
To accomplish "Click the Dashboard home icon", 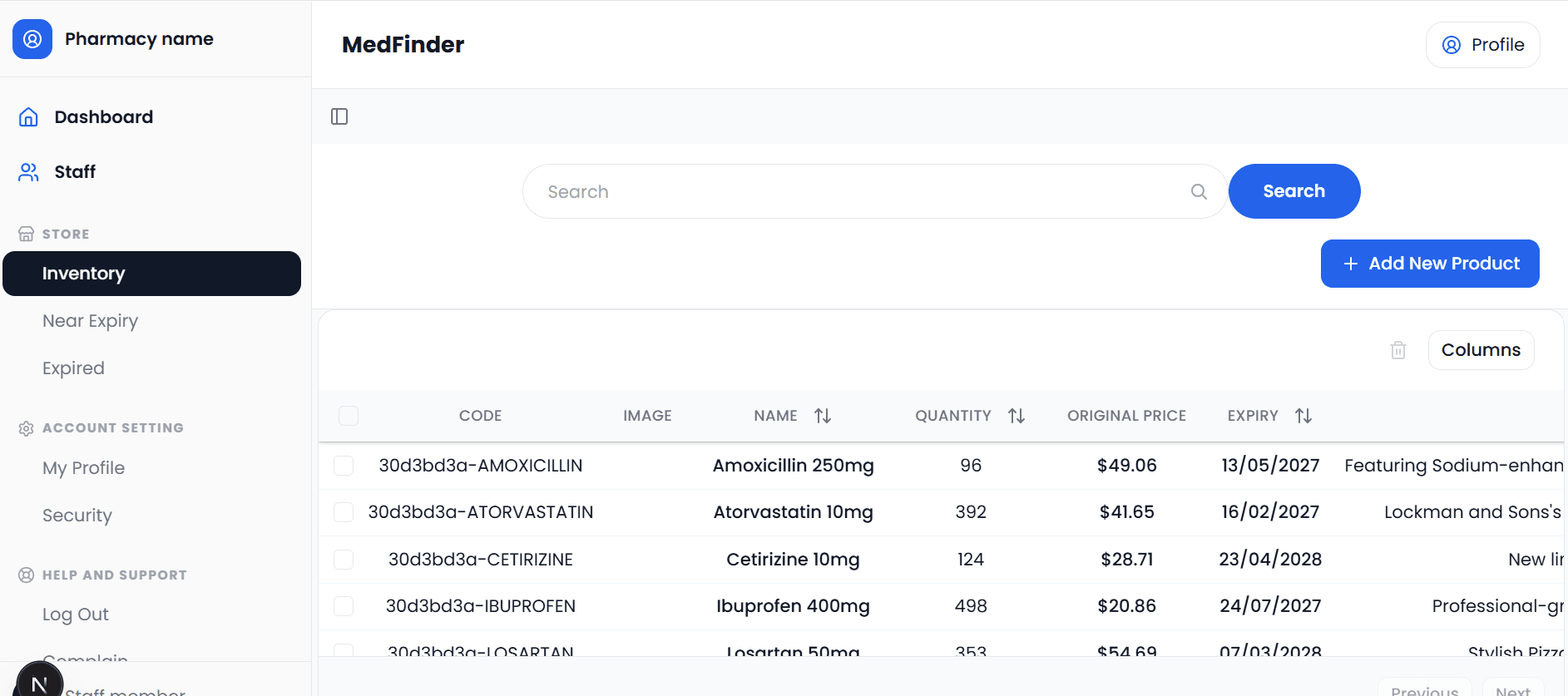I will click(28, 117).
